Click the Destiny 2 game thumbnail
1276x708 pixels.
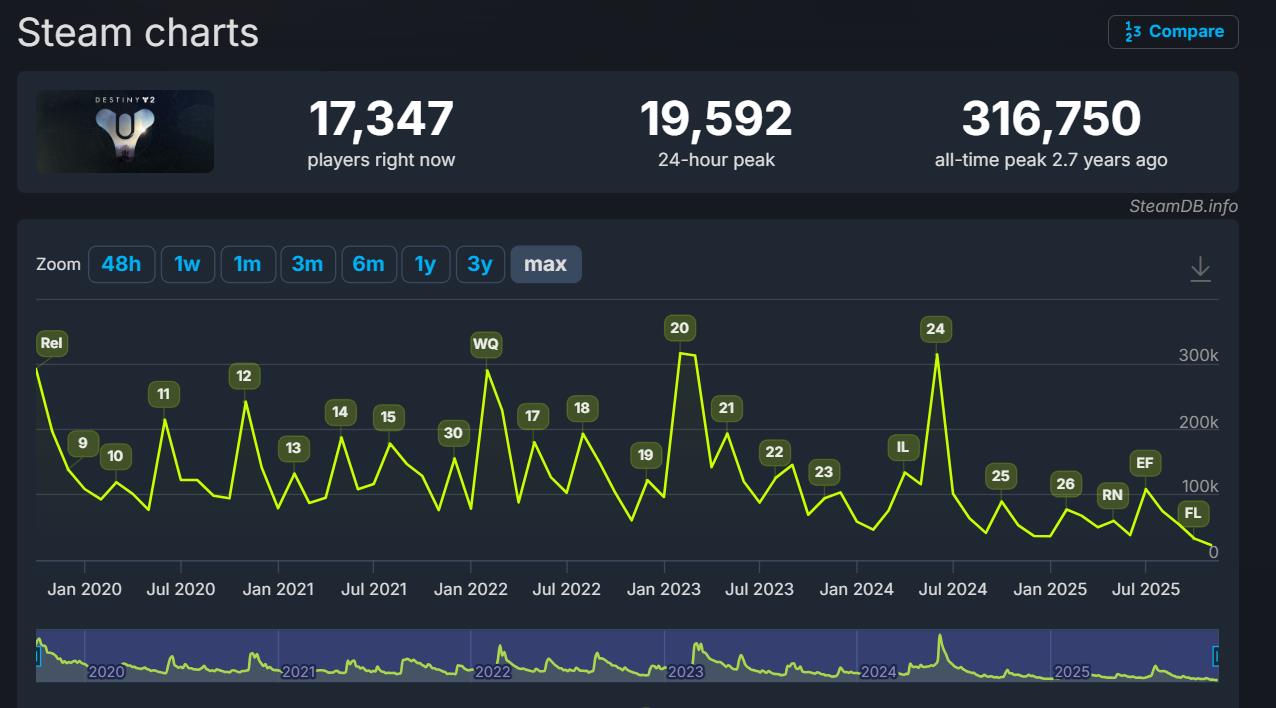125,132
